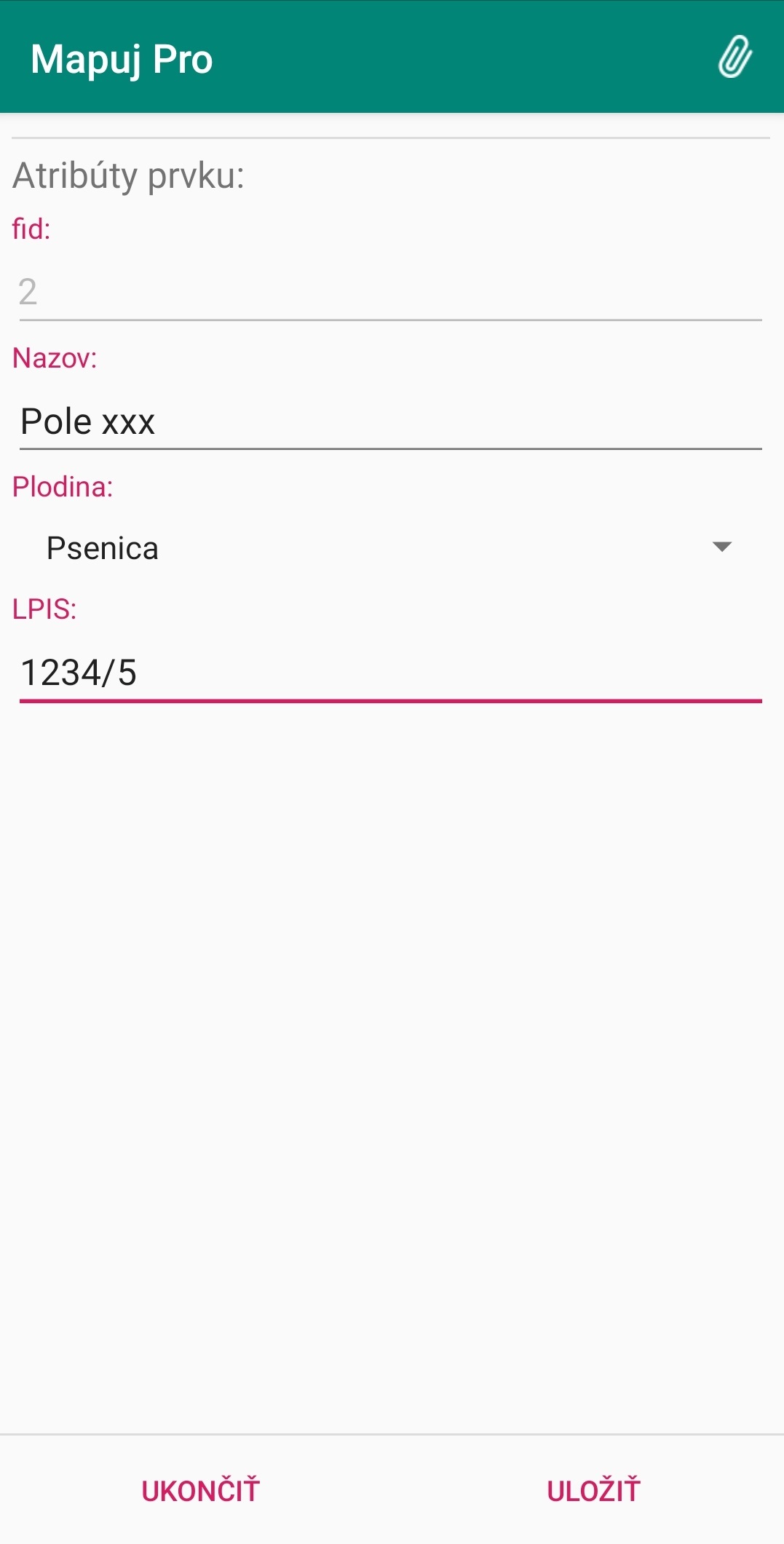Image resolution: width=784 pixels, height=1544 pixels.
Task: Tap the UKONČIŤ button
Action: (200, 1490)
